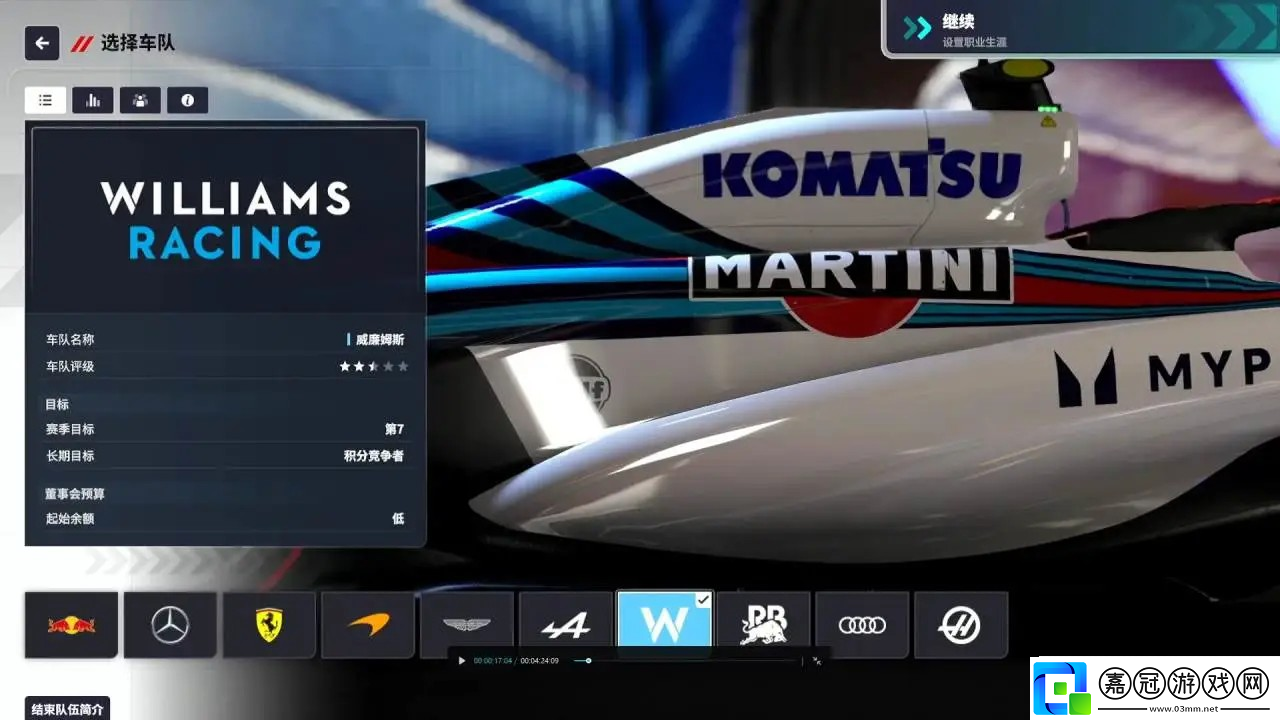Click 结束队伍简介 button
Viewport: 1280px width, 720px height.
coord(67,709)
